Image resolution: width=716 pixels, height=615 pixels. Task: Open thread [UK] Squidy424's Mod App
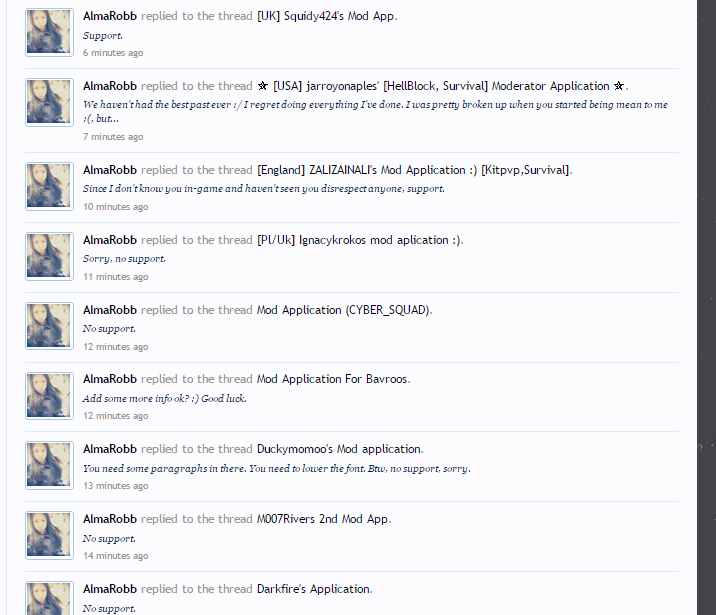pyautogui.click(x=326, y=16)
